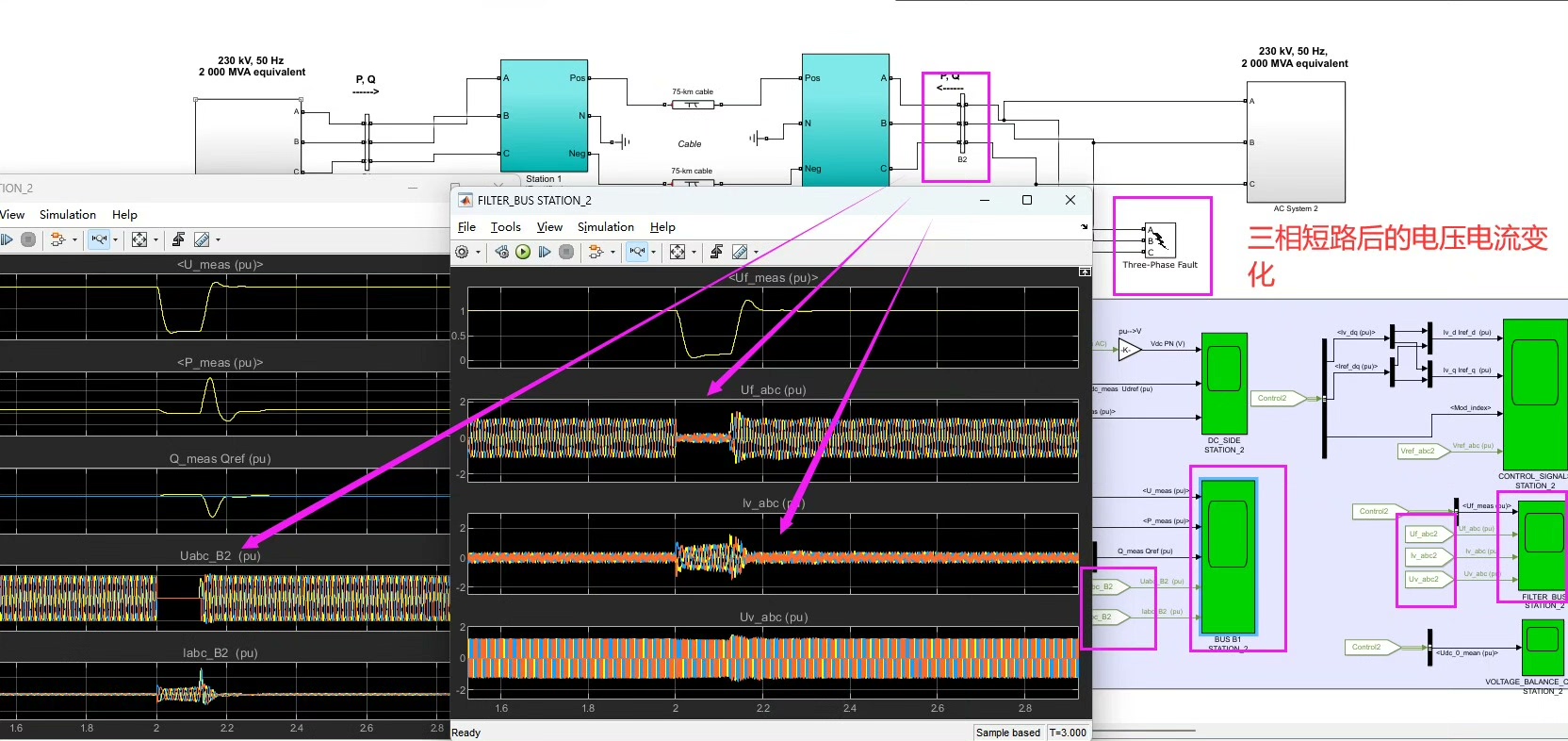Open View menu in FILTER_BUS scope
The width and height of the screenshot is (1568, 741).
click(549, 227)
